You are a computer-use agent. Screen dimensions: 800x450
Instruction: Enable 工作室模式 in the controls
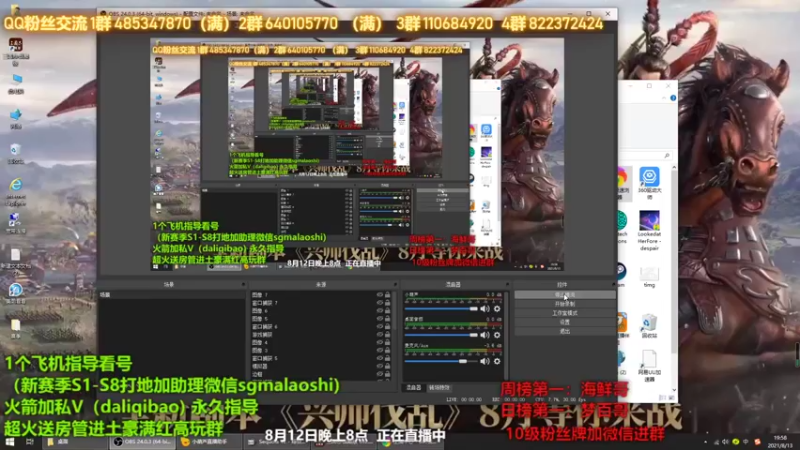[x=564, y=313]
